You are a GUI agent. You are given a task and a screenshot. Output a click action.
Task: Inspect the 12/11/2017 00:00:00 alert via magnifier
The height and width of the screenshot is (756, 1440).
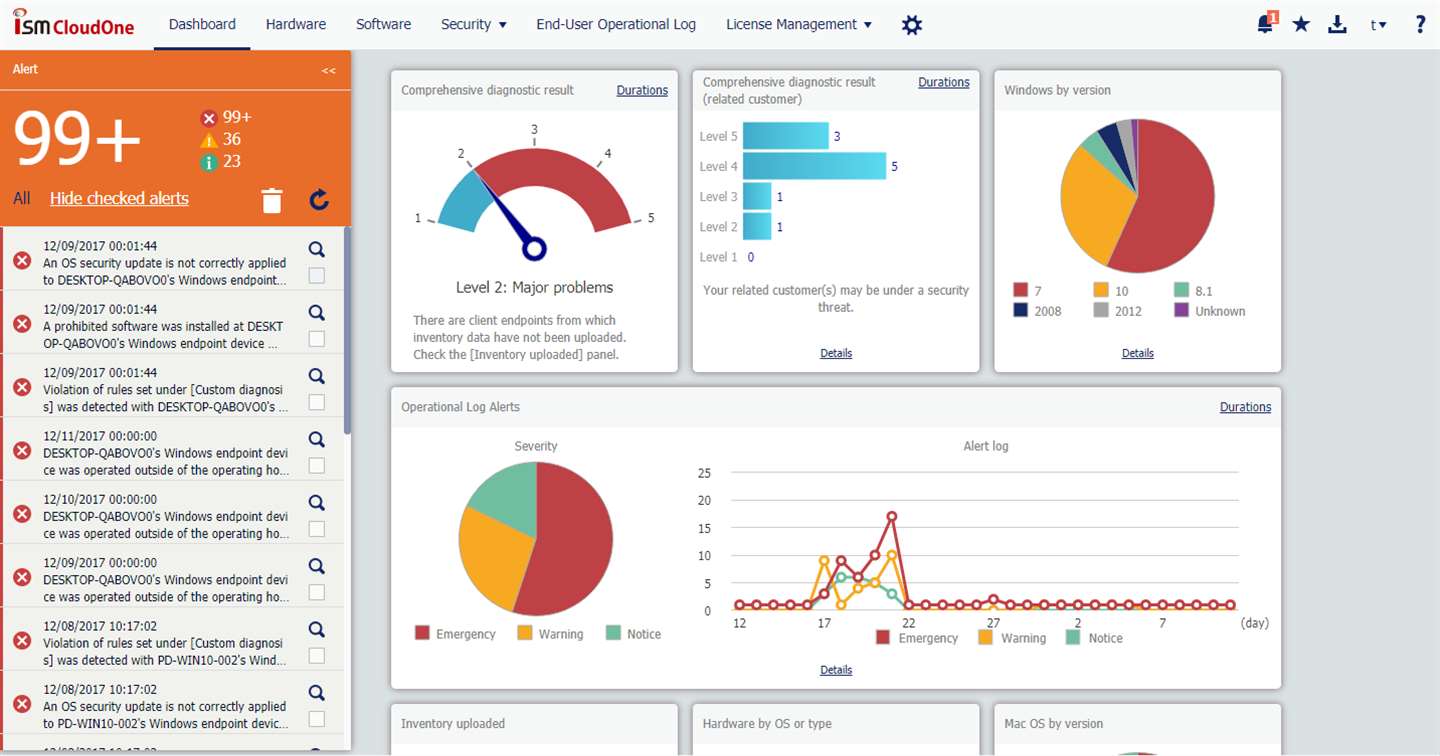(x=317, y=440)
